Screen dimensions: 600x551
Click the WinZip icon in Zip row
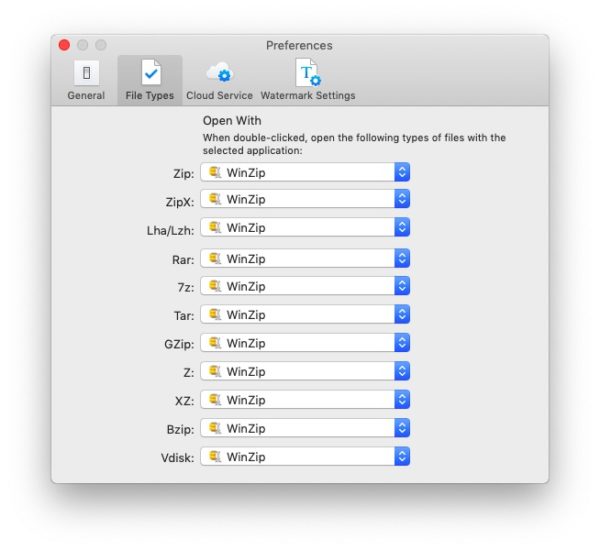(215, 172)
